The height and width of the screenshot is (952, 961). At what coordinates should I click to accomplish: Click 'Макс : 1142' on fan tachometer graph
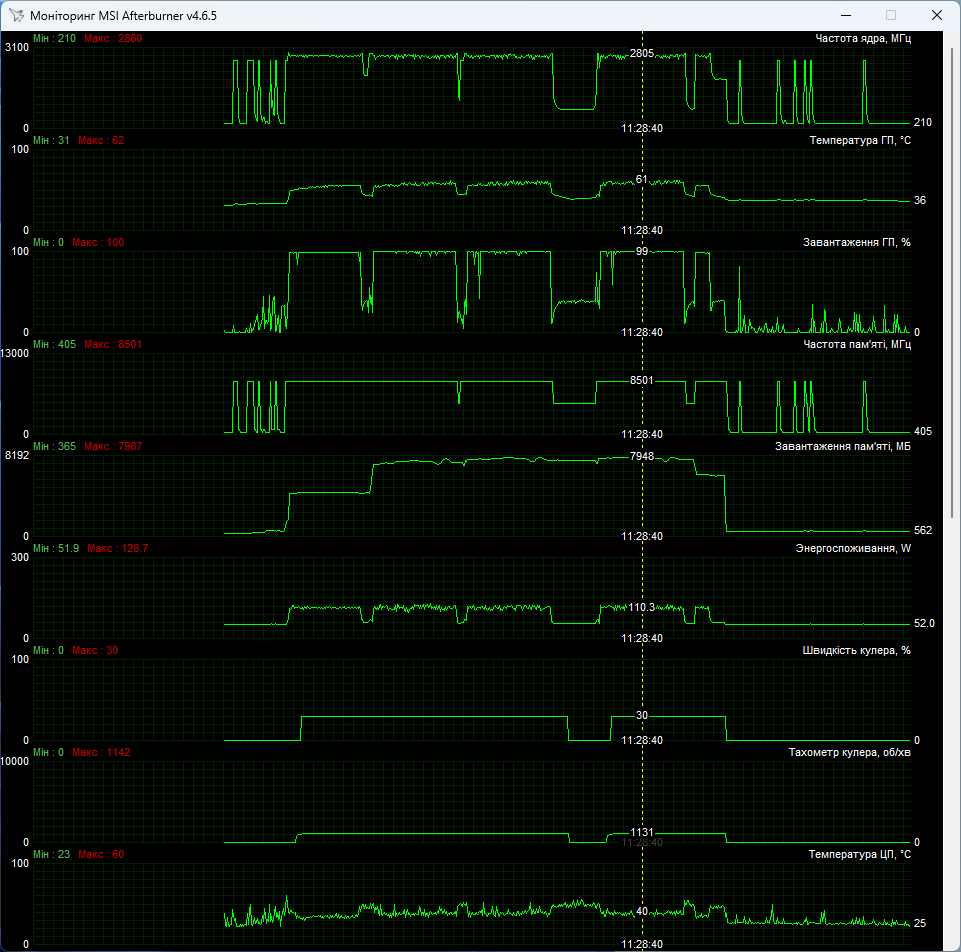point(101,752)
